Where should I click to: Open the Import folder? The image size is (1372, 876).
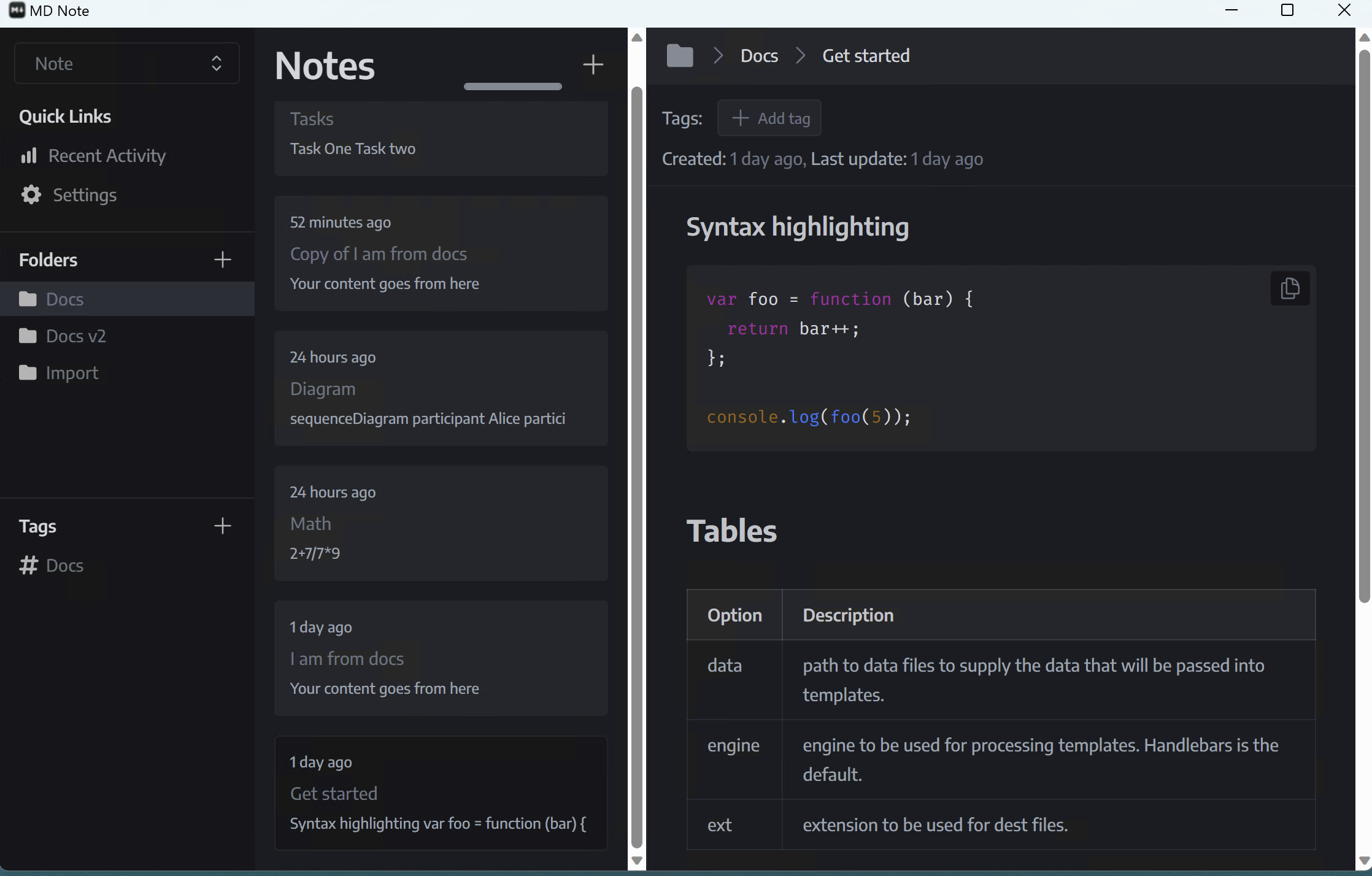click(72, 372)
